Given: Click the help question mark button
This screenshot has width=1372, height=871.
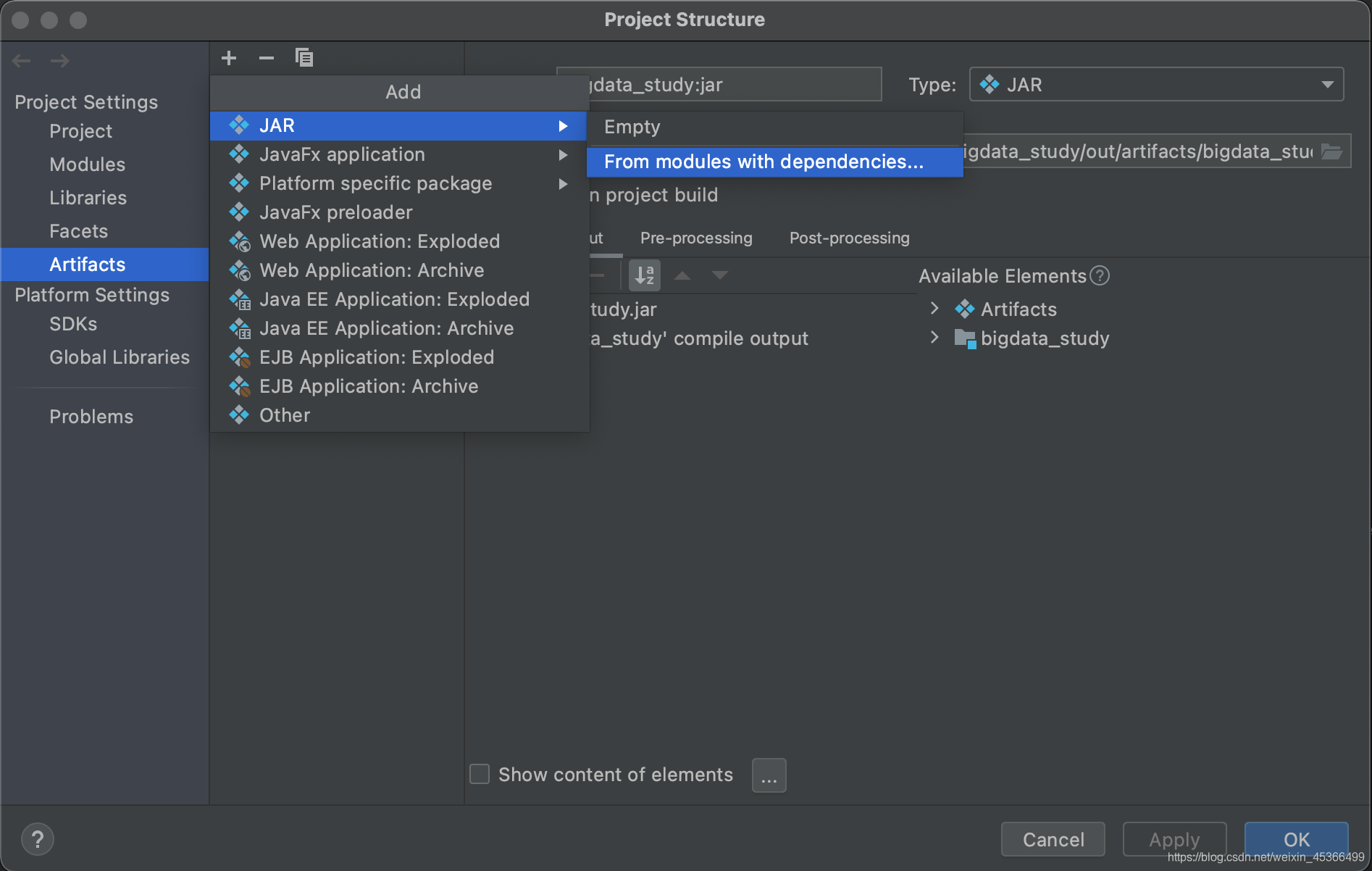Looking at the screenshot, I should click(x=38, y=840).
